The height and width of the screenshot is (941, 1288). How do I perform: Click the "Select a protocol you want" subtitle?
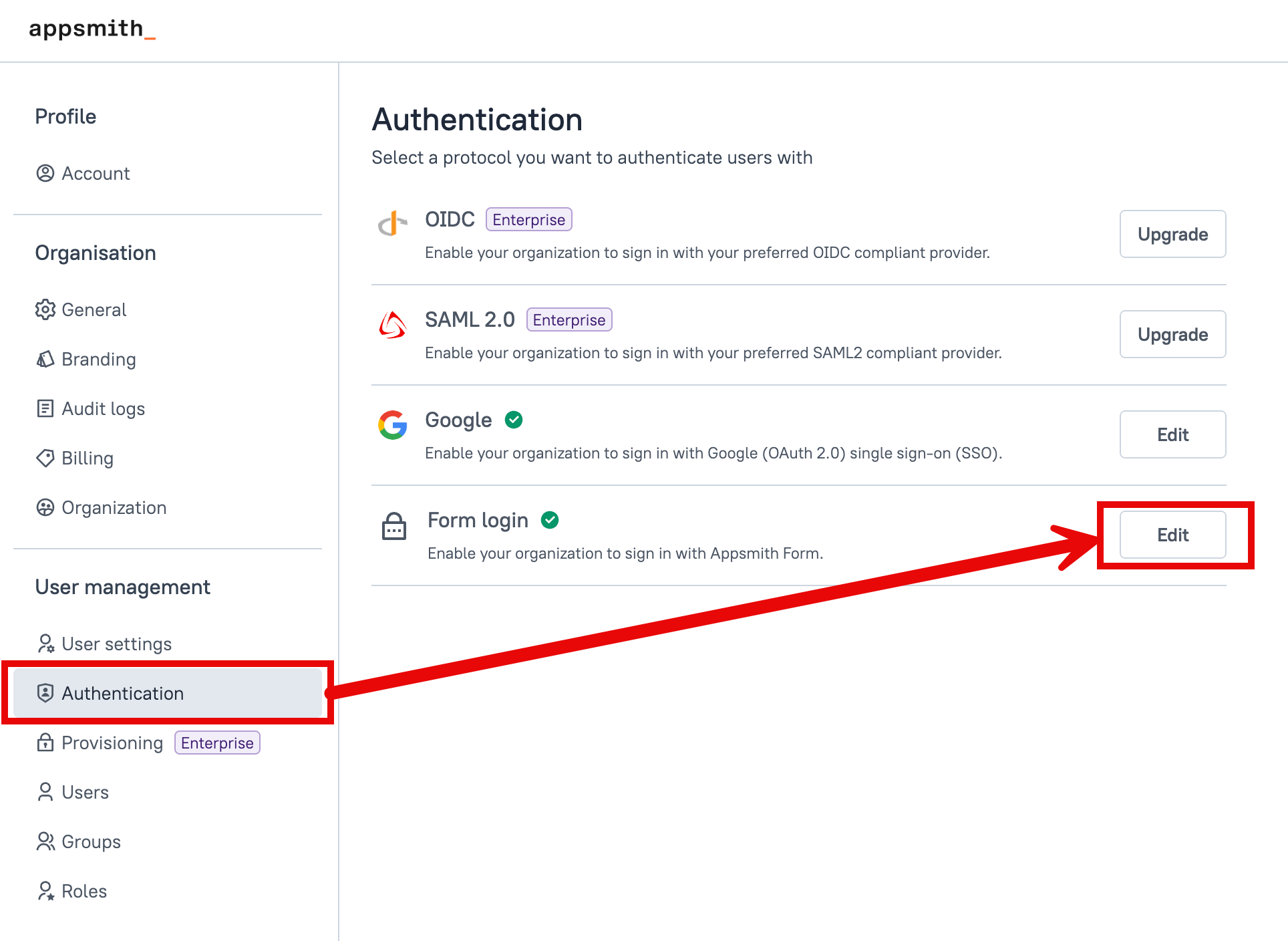pos(592,157)
